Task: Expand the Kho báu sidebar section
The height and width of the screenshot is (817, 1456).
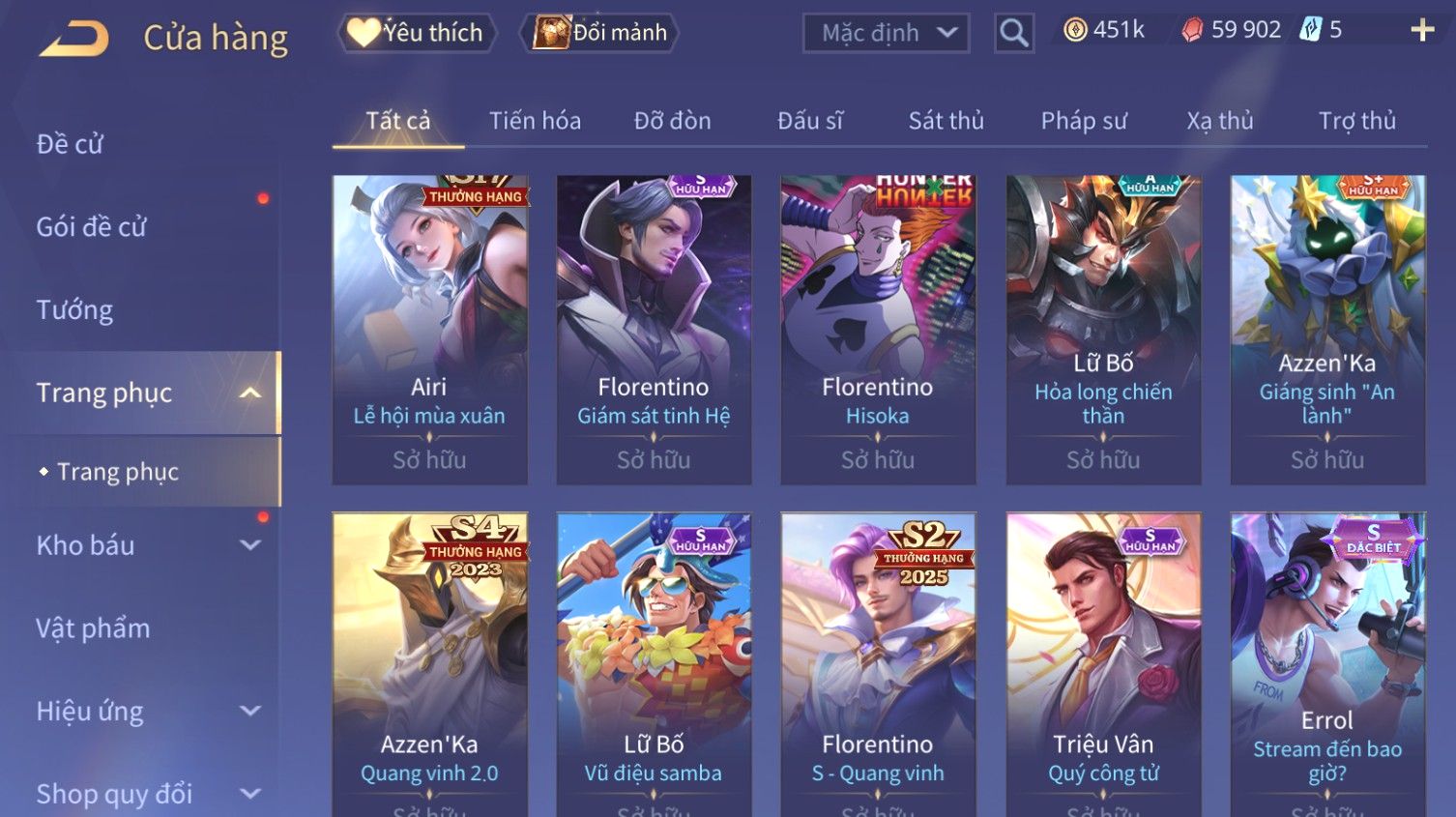Action: coord(250,545)
